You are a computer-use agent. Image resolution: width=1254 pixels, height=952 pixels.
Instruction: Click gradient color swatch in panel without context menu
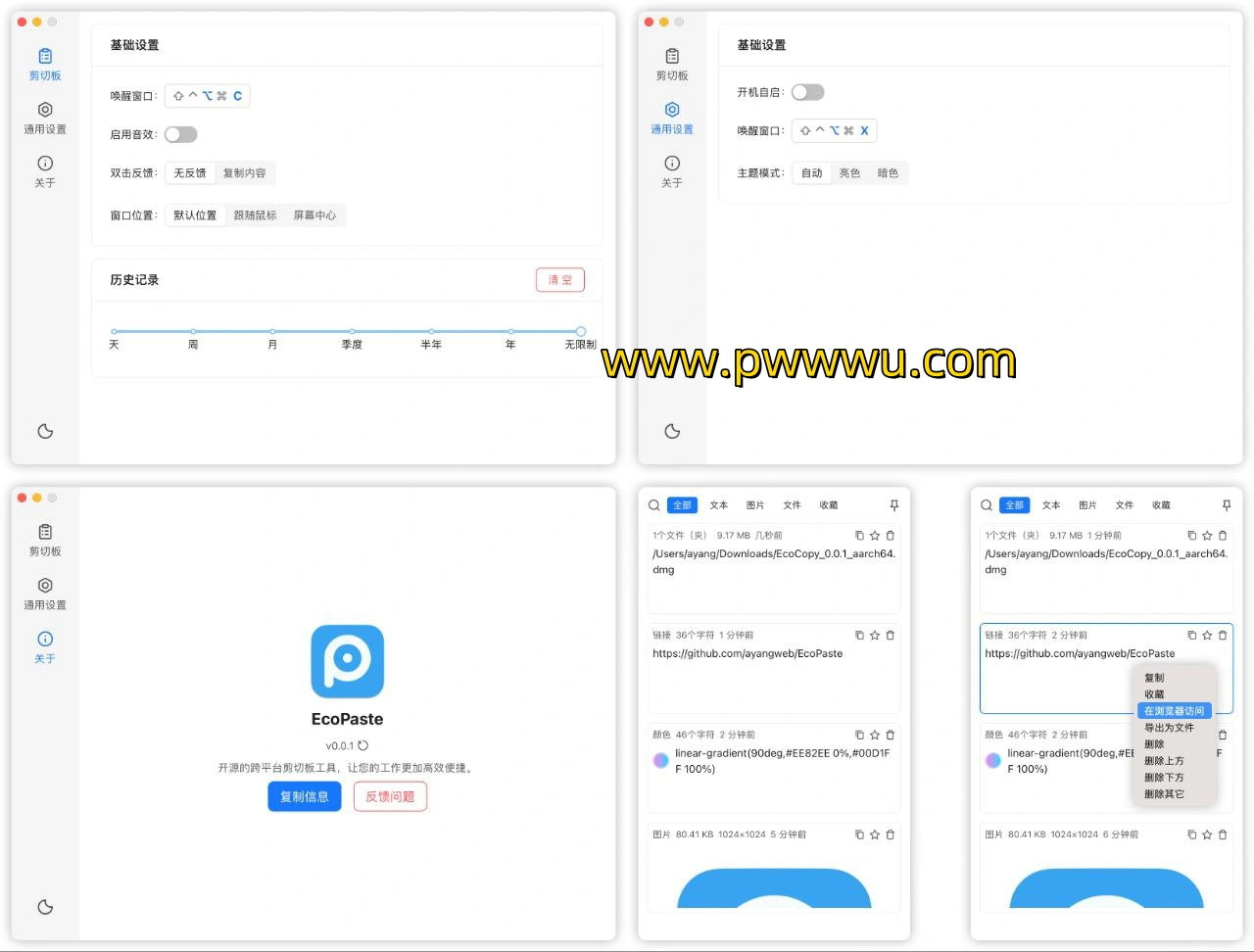(661, 760)
